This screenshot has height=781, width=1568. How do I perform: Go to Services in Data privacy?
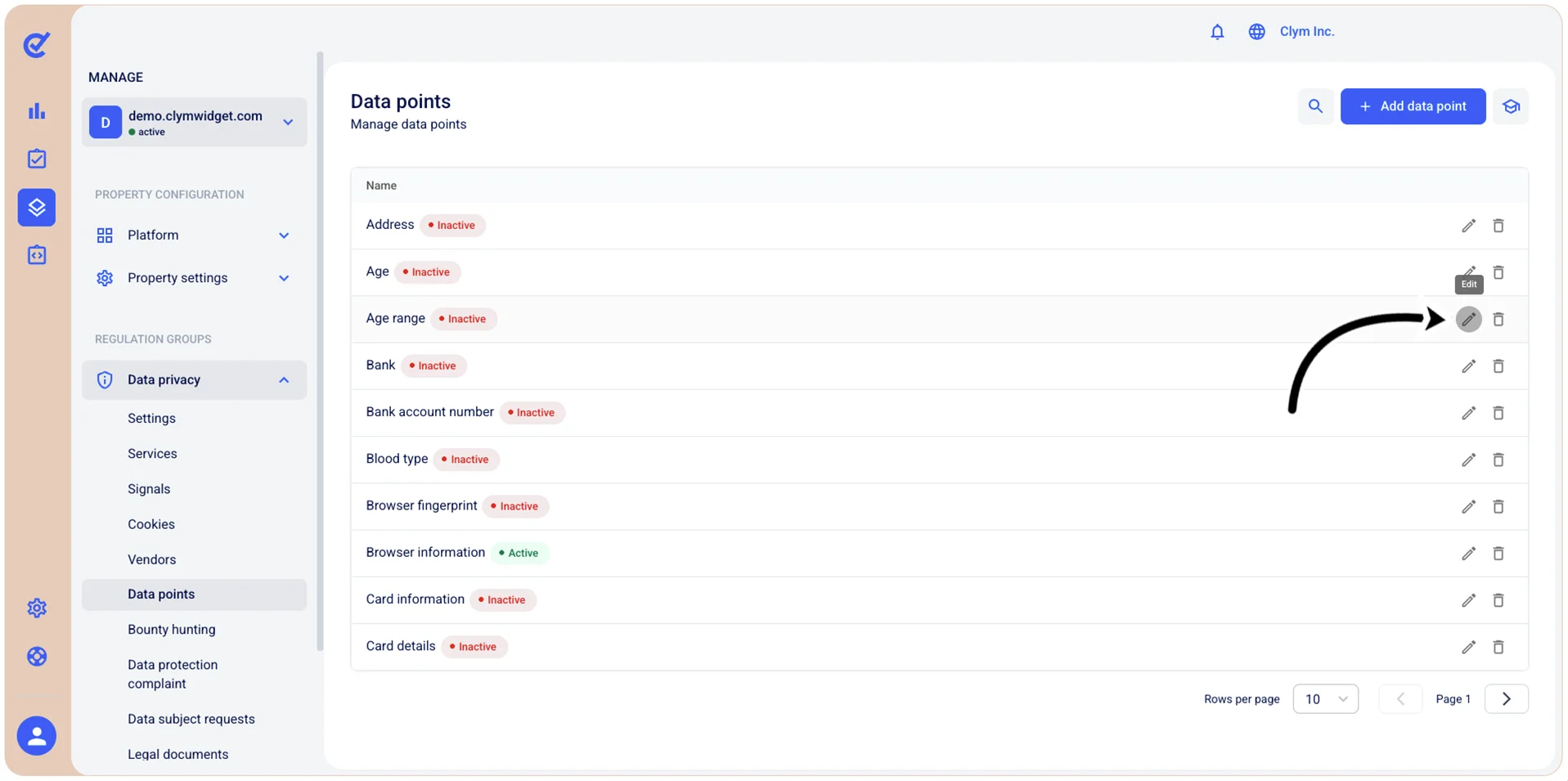pyautogui.click(x=152, y=454)
